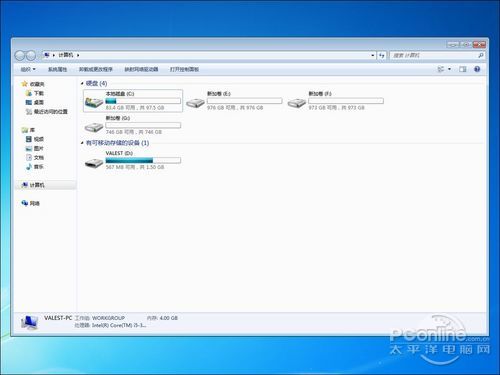Click the Videos library icon
This screenshot has width=500, height=375.
(29, 139)
